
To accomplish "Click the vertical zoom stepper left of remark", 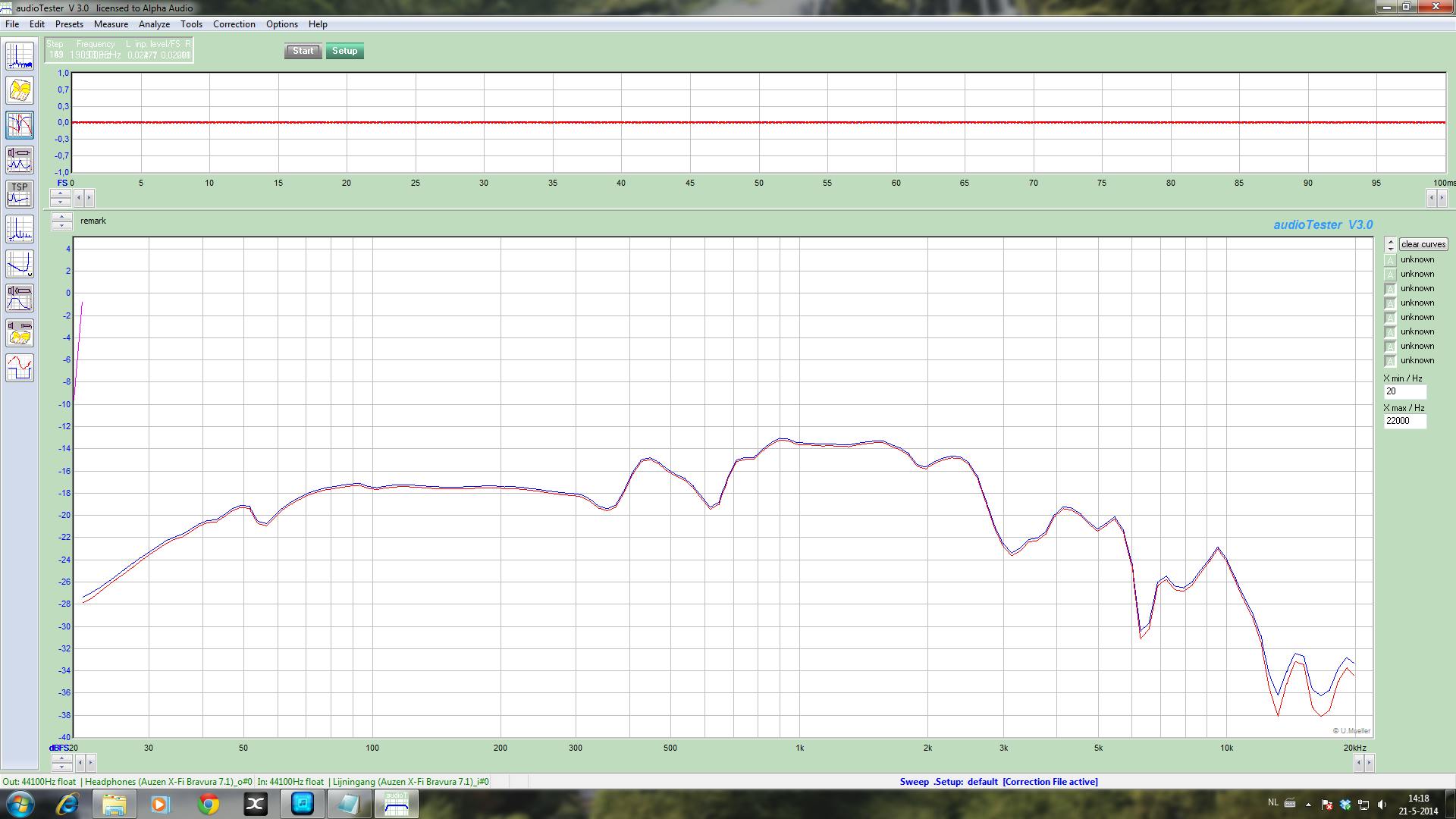I will pos(61,221).
